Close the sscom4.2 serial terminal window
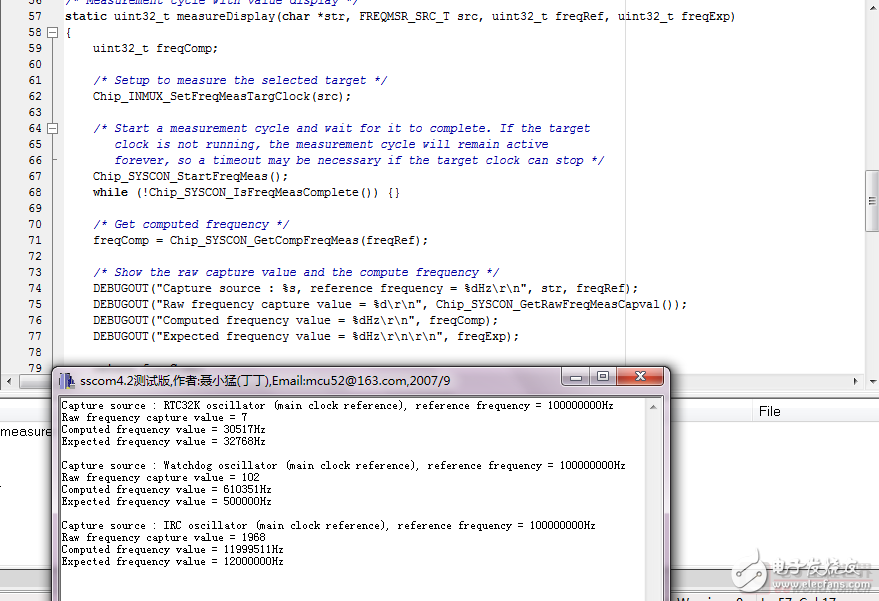The height and width of the screenshot is (601, 879). (x=640, y=377)
